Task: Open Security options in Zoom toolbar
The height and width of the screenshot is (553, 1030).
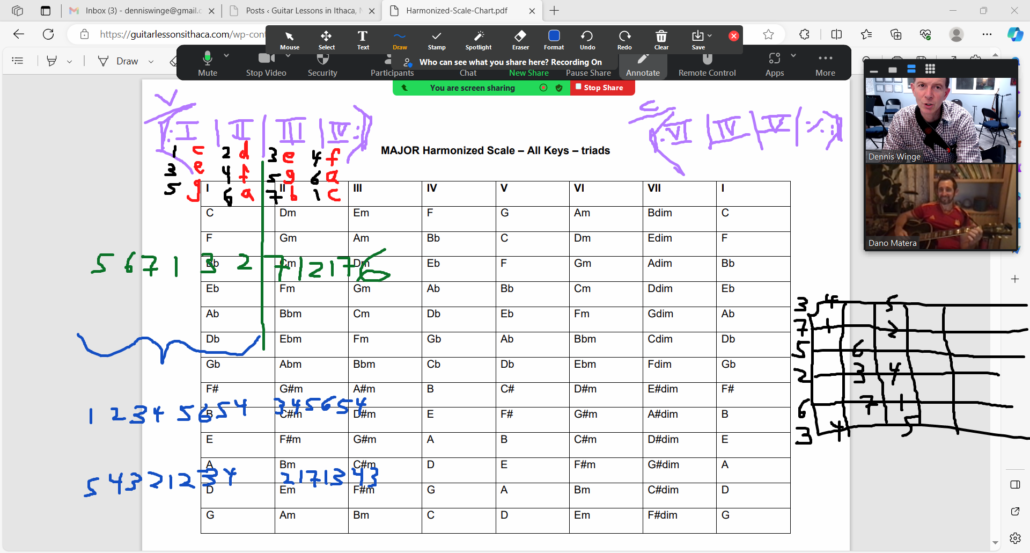Action: coord(322,64)
